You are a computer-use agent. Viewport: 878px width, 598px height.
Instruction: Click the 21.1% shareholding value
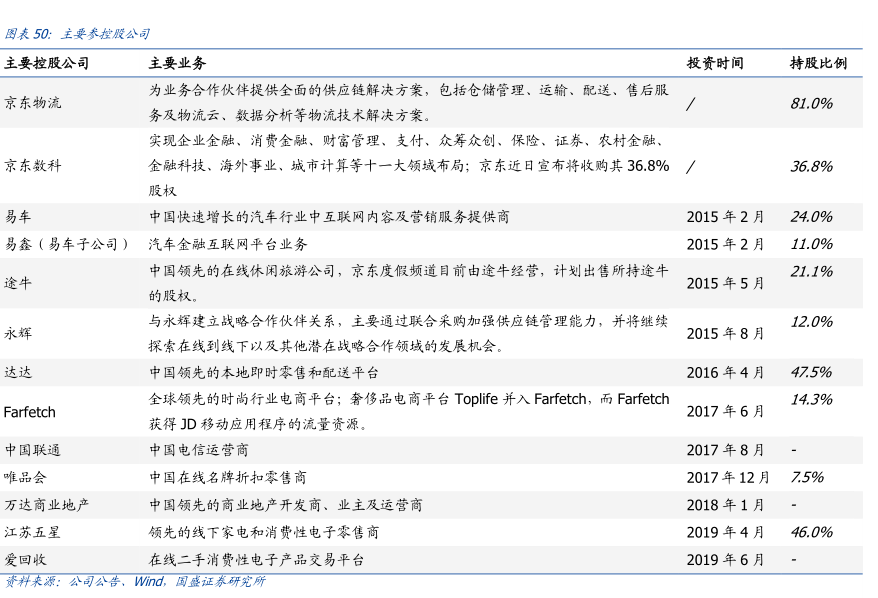click(811, 272)
